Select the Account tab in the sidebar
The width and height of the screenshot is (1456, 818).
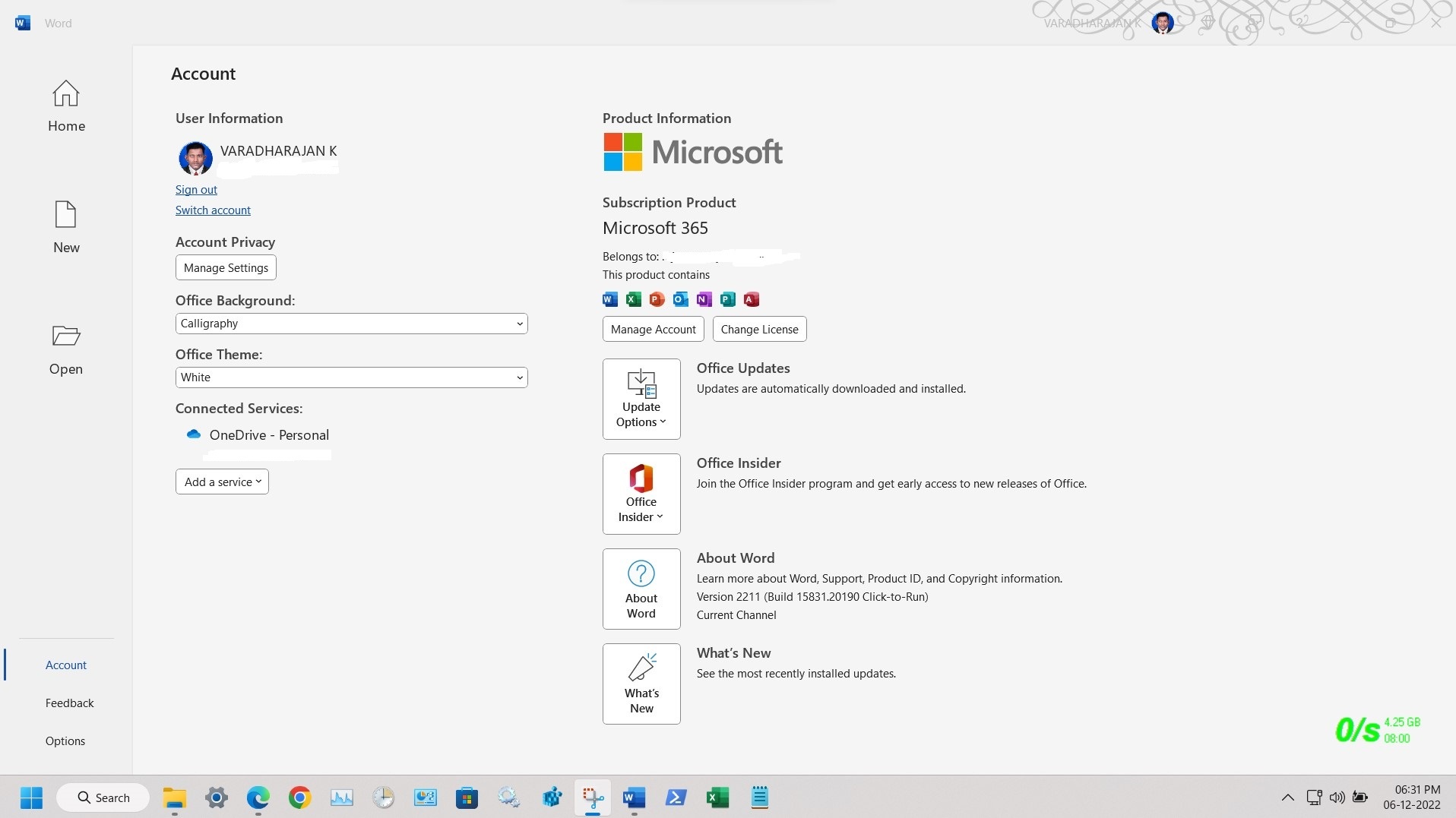tap(66, 665)
